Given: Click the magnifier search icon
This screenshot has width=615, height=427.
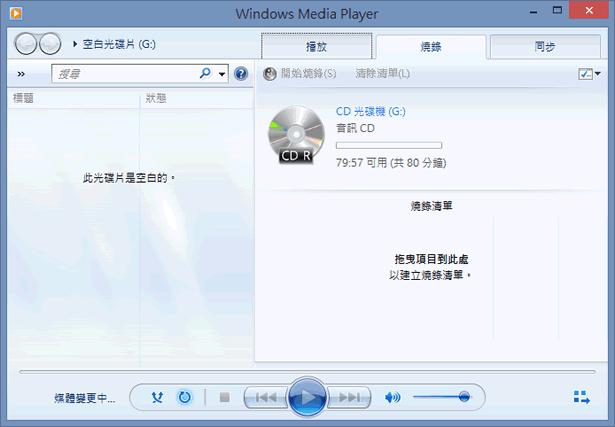Looking at the screenshot, I should tap(205, 73).
